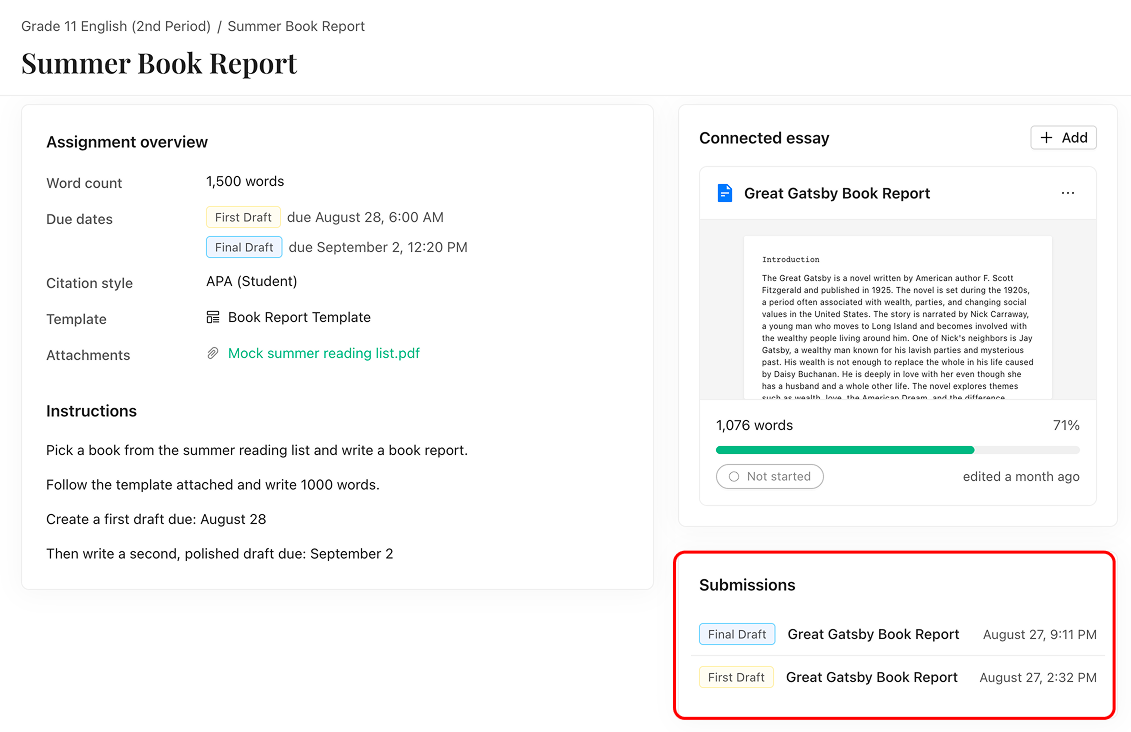Click the Template label

tap(76, 319)
